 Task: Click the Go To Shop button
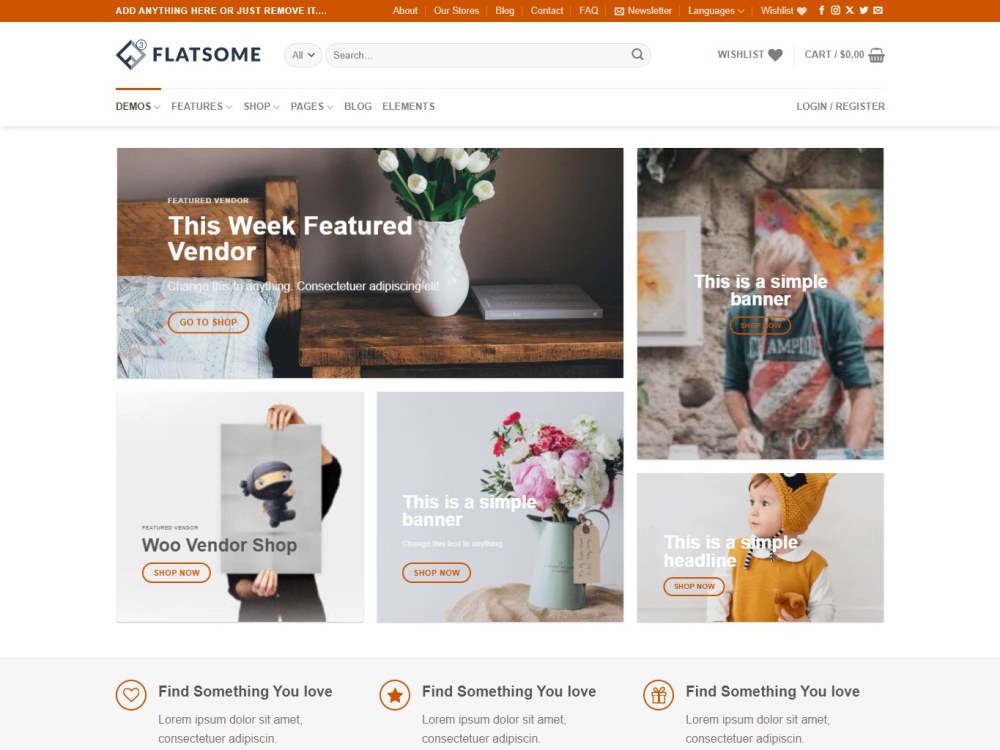[208, 322]
